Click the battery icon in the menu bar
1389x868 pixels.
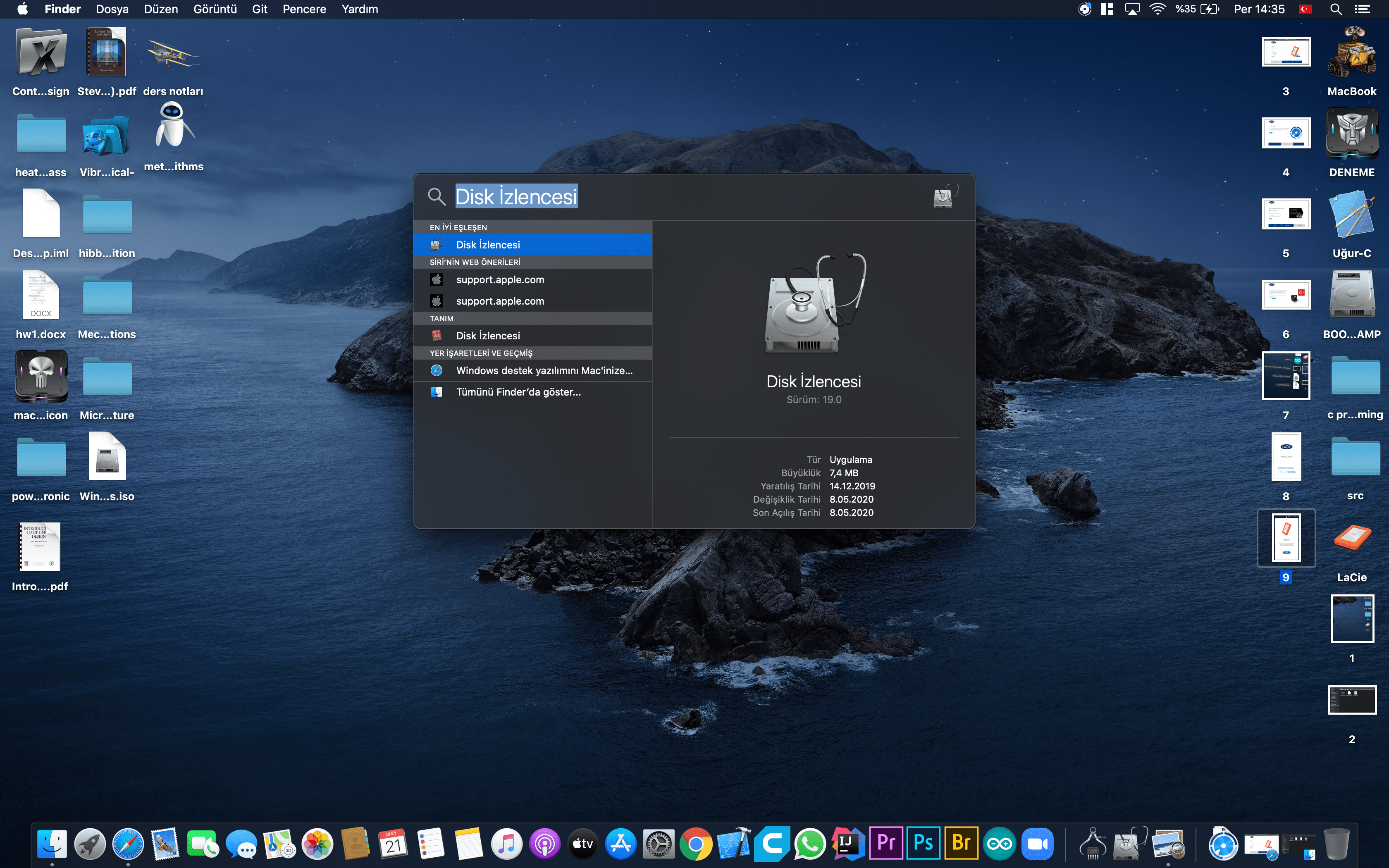coord(1210,9)
